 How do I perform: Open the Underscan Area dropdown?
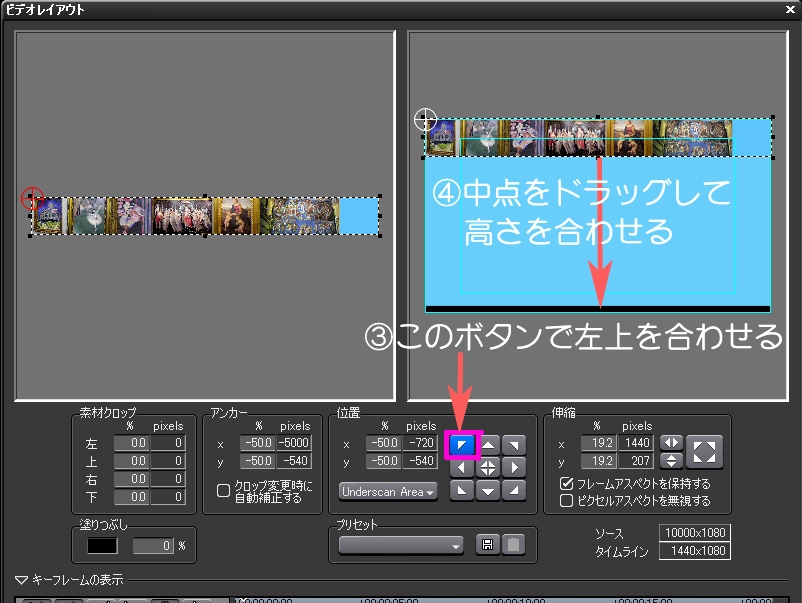(x=388, y=491)
